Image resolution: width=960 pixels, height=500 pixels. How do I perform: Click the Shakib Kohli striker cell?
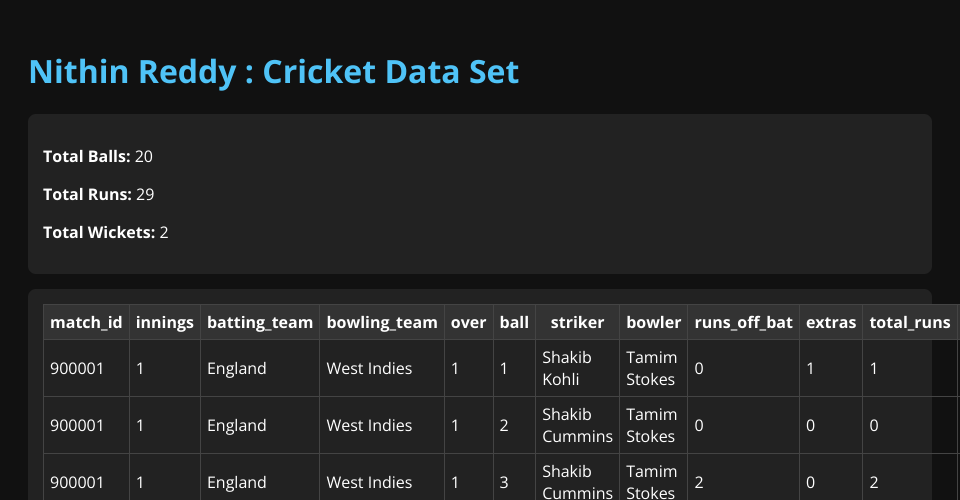point(566,368)
